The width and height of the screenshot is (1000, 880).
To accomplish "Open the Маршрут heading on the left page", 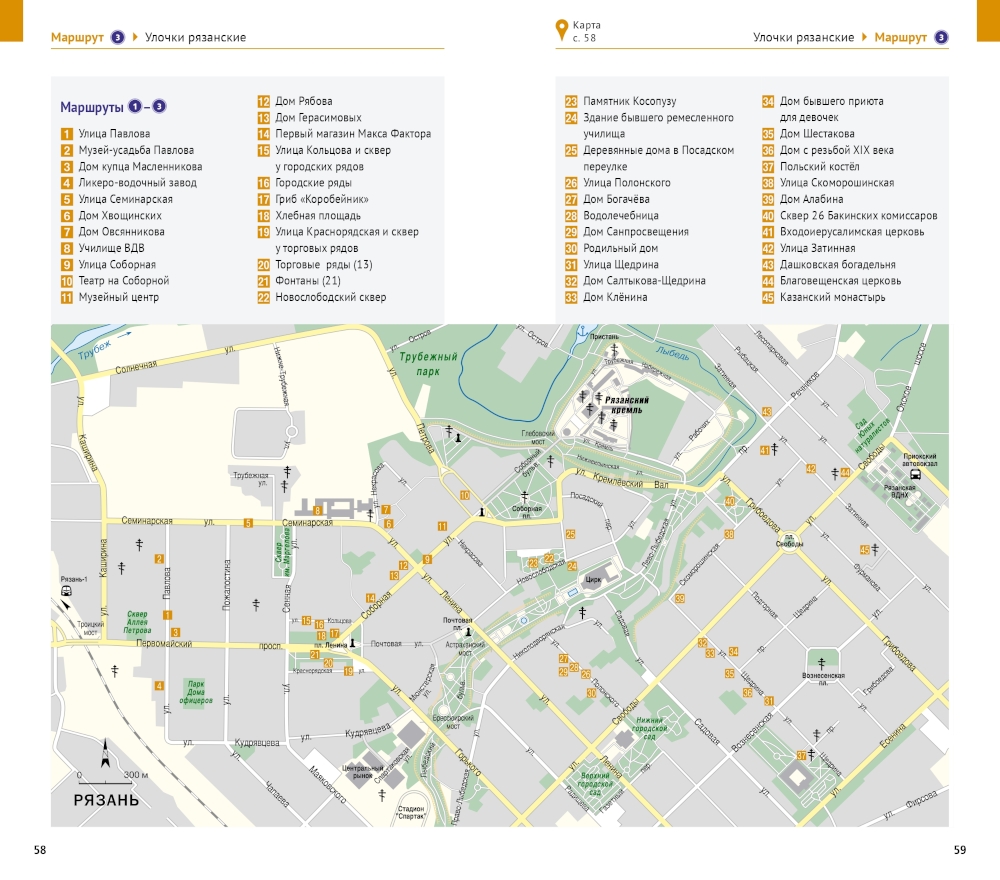I will (78, 38).
